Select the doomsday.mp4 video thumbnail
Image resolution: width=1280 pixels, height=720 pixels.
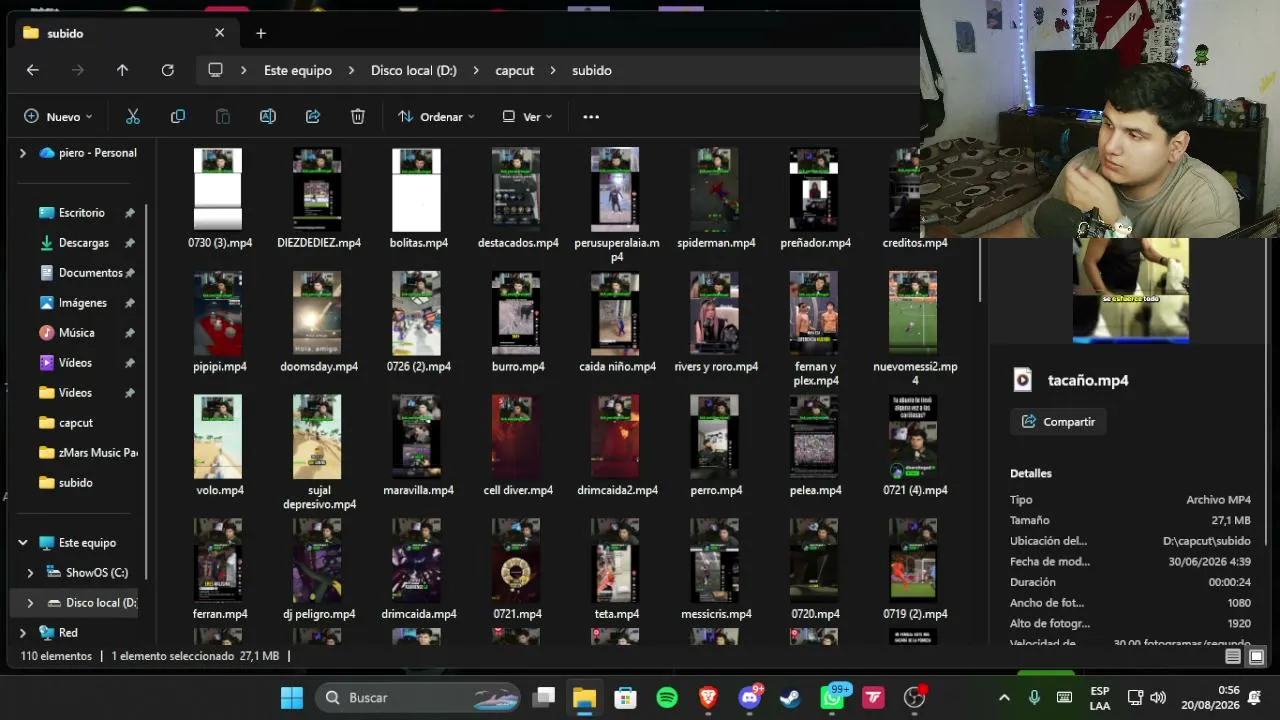(x=317, y=313)
